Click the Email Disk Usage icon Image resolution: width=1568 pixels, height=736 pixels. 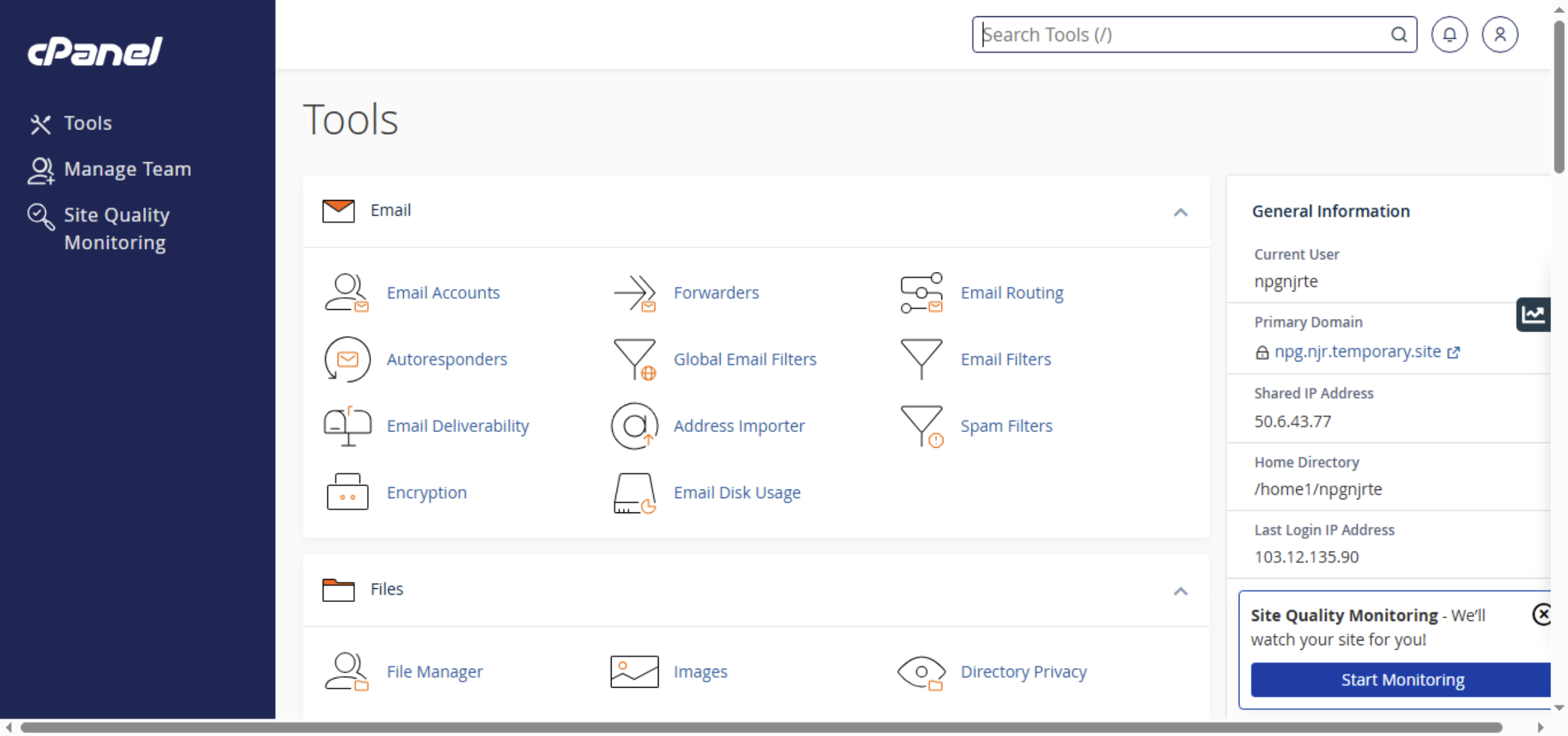pyautogui.click(x=633, y=493)
